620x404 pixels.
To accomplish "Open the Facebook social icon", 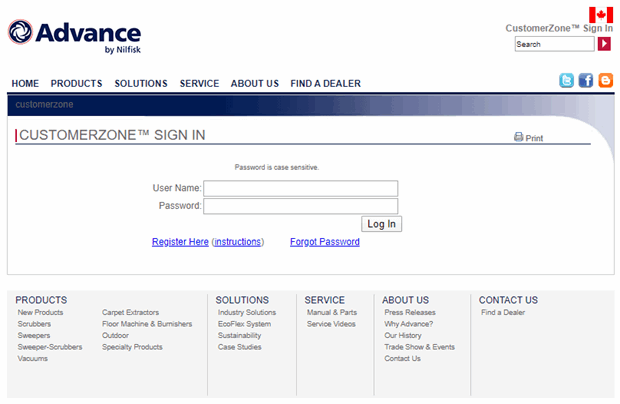I will click(586, 80).
